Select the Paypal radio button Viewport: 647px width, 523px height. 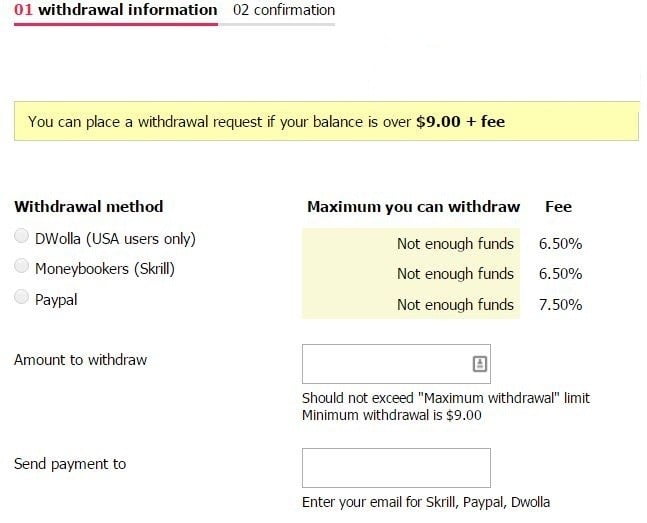coord(21,297)
